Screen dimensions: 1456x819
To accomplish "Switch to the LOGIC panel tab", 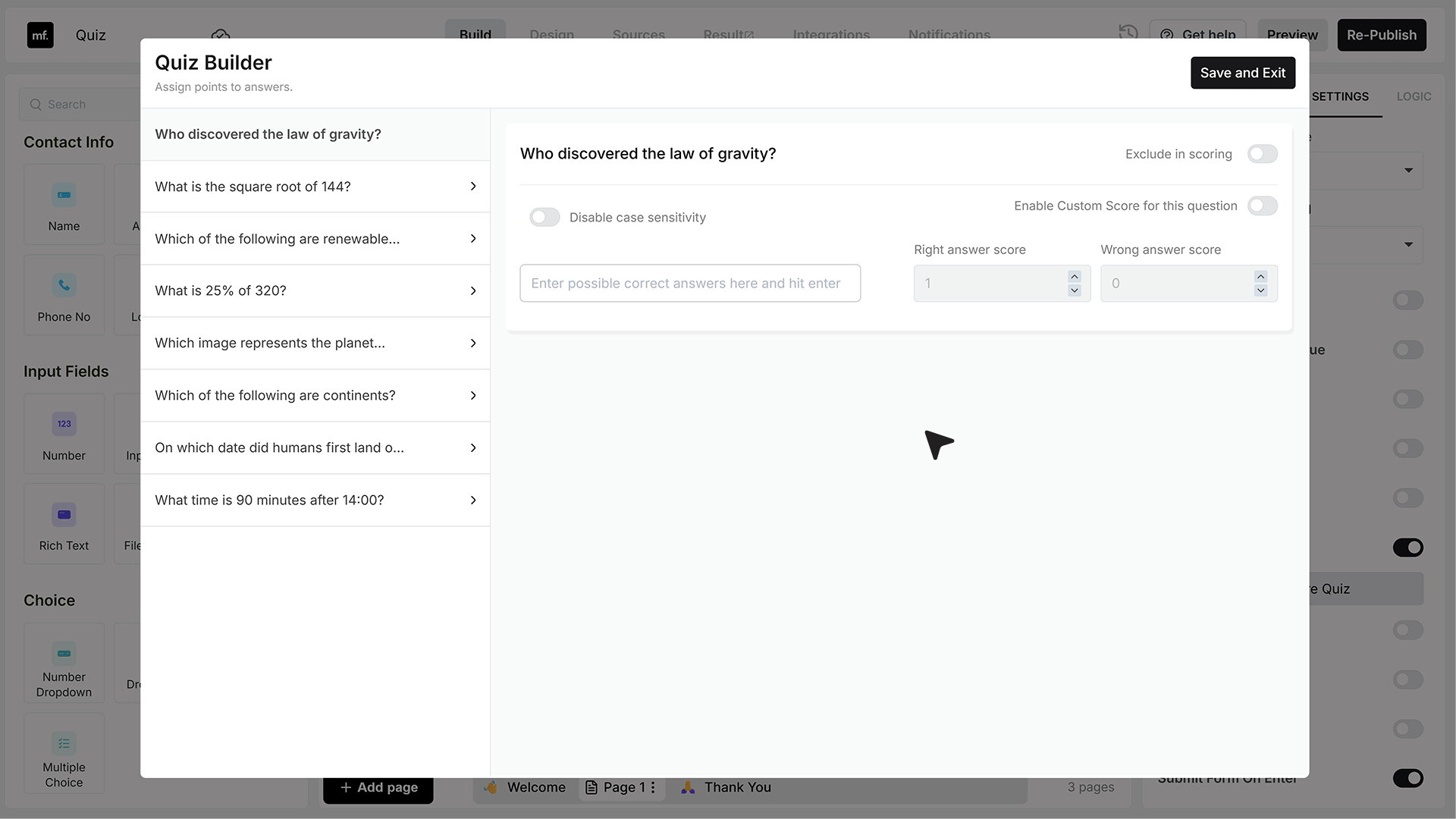I will tap(1414, 97).
